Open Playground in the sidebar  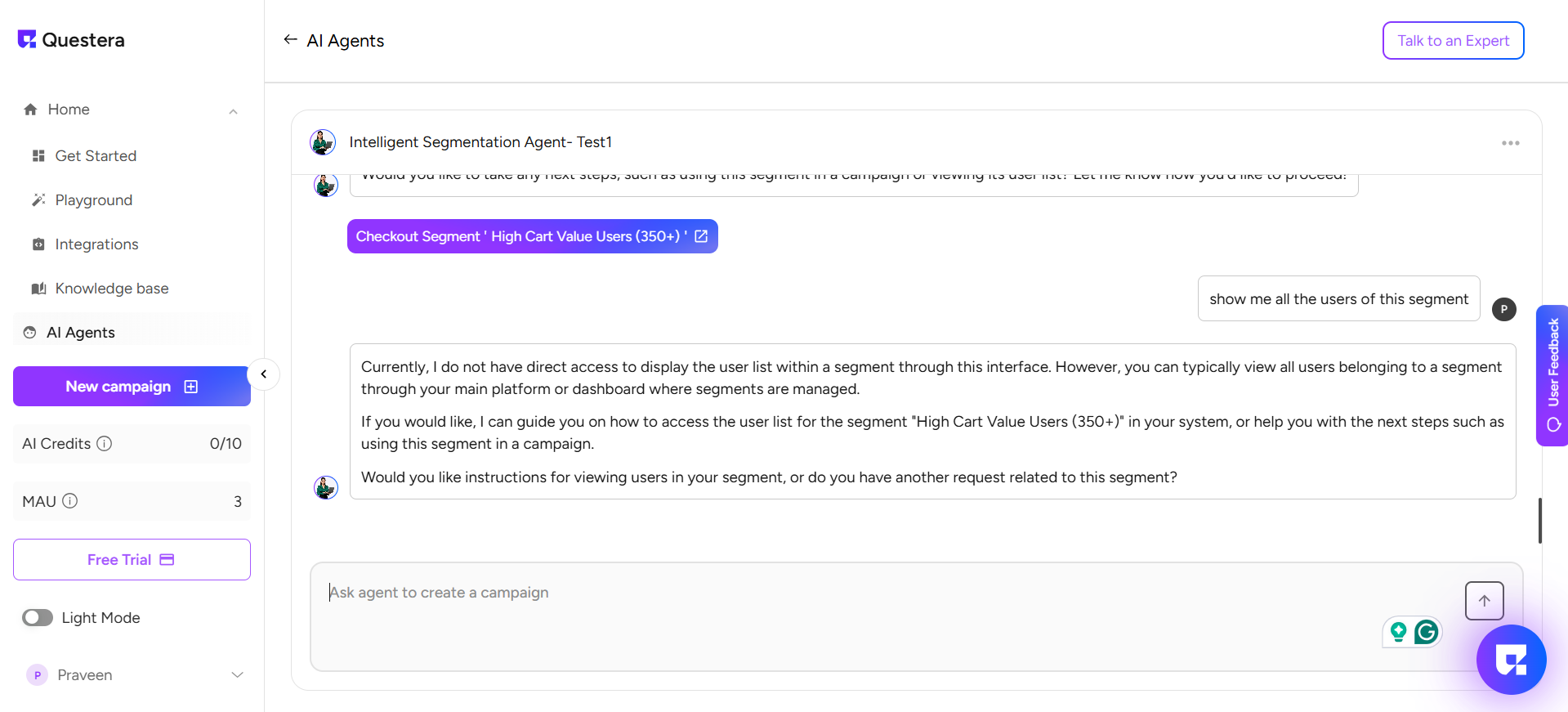coord(93,200)
